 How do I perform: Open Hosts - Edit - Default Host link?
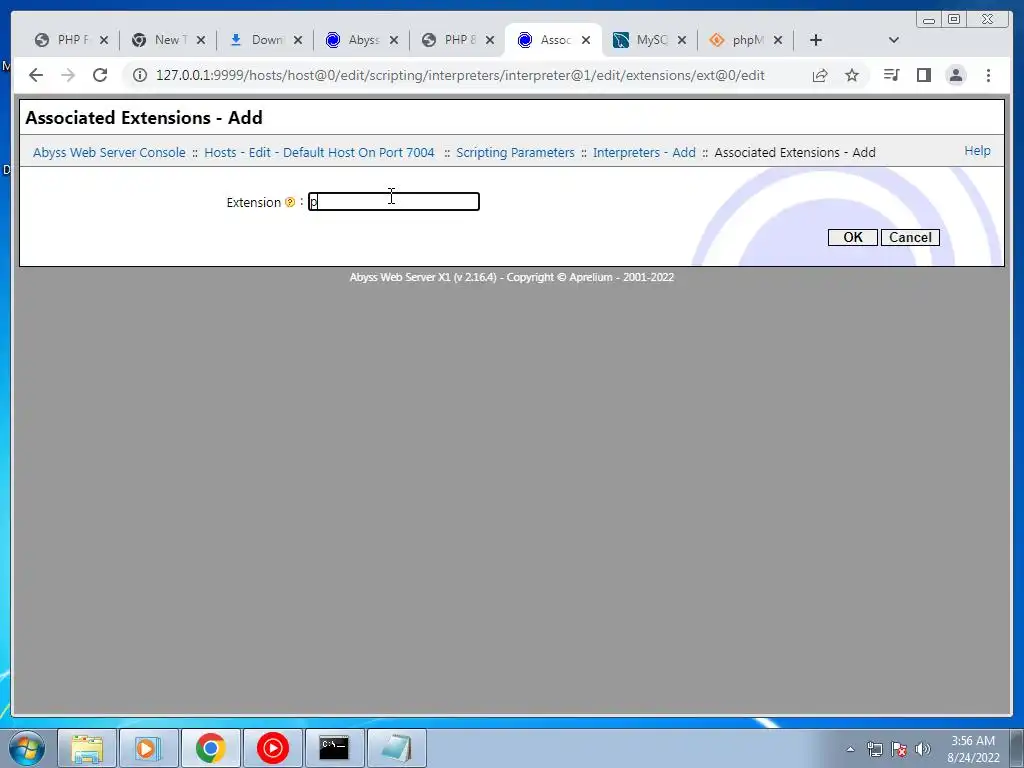tap(319, 152)
